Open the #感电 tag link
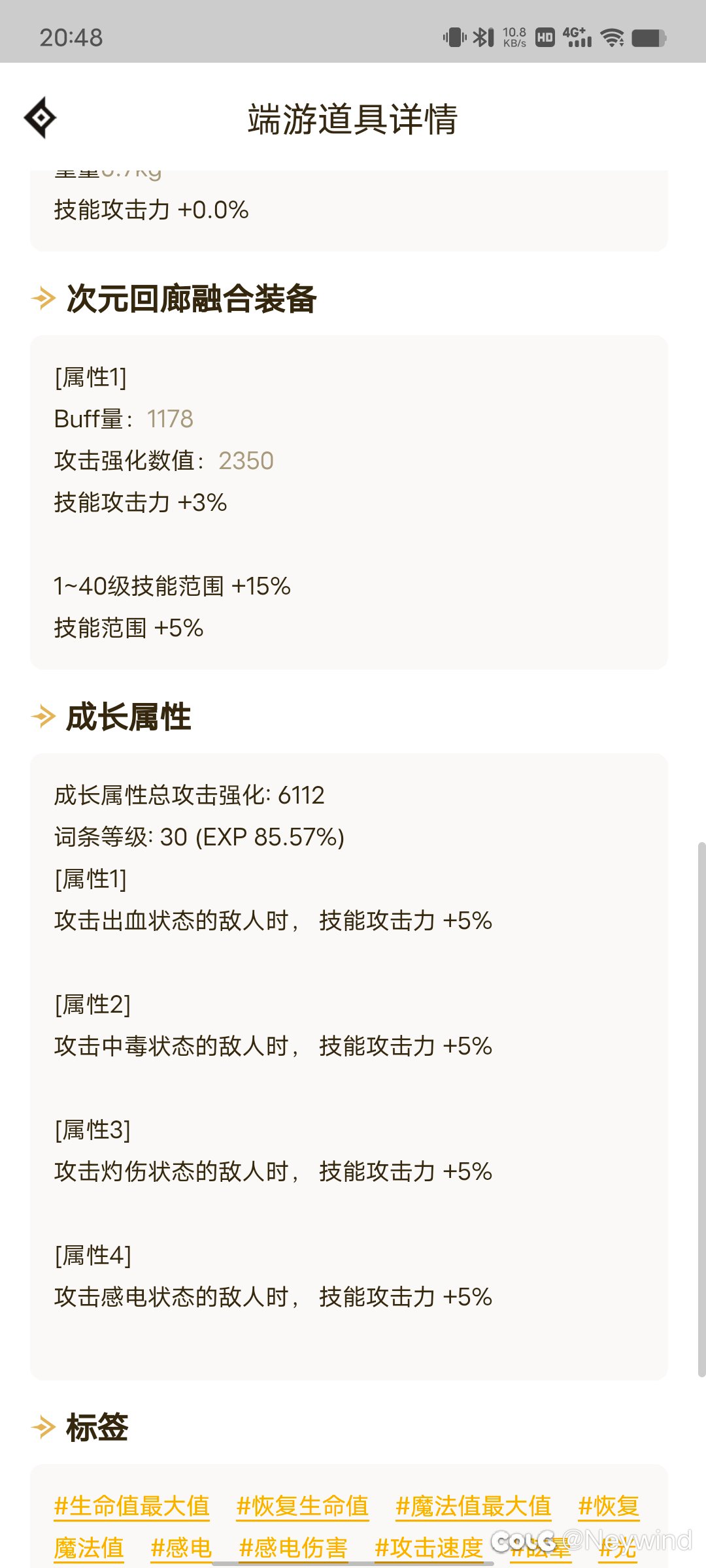The width and height of the screenshot is (706, 1568). point(181,1548)
